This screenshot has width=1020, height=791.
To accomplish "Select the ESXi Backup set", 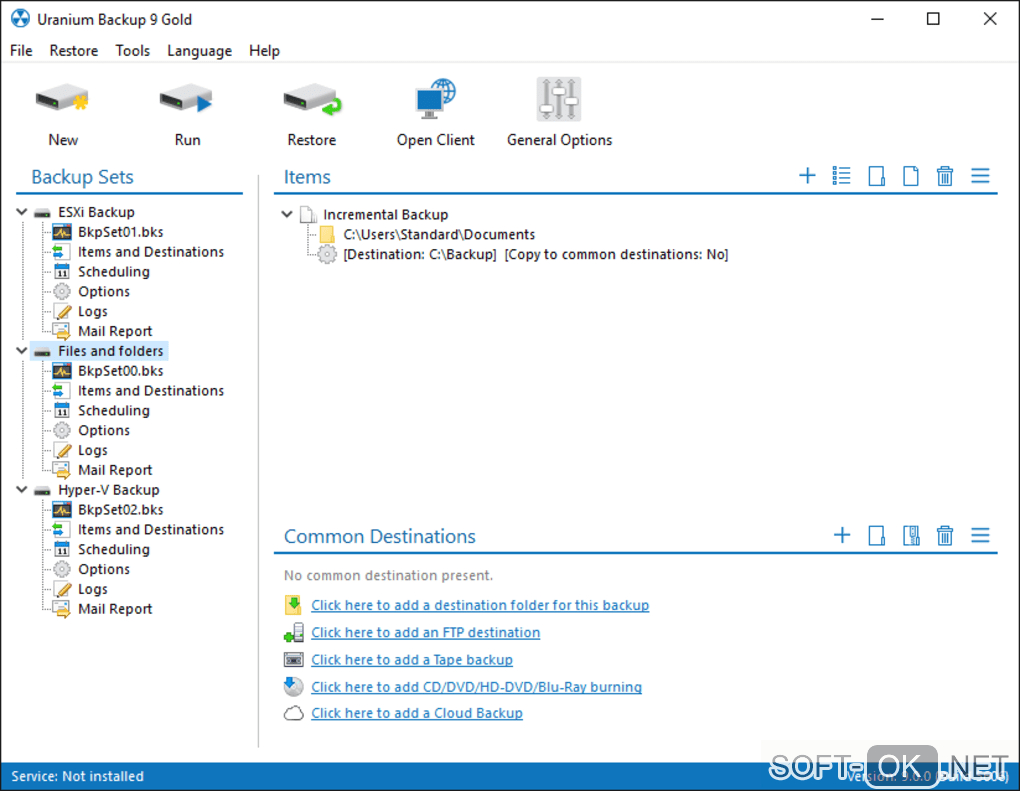I will (x=96, y=212).
